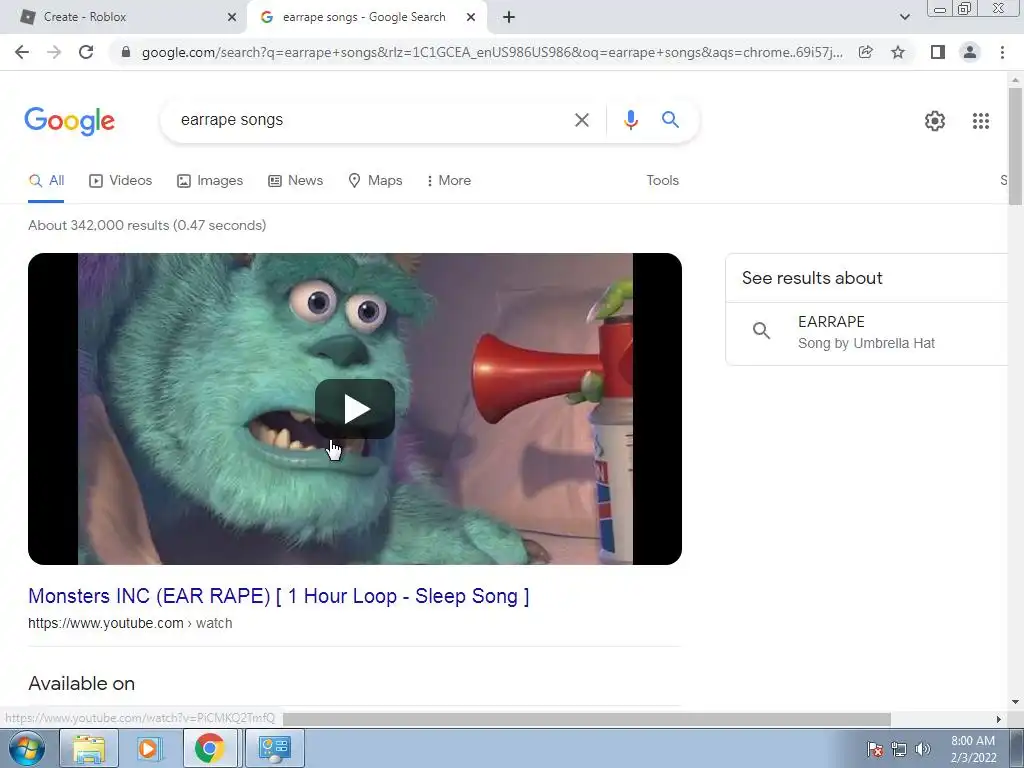1024x768 pixels.
Task: Open network status tray icon
Action: tap(899, 750)
